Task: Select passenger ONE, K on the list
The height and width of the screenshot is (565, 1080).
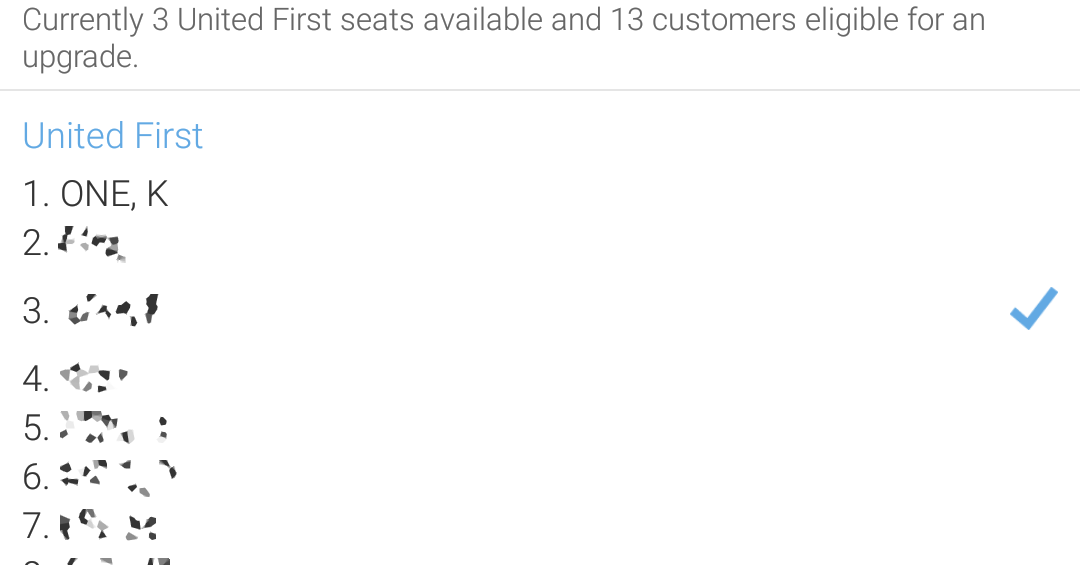Action: (x=114, y=194)
